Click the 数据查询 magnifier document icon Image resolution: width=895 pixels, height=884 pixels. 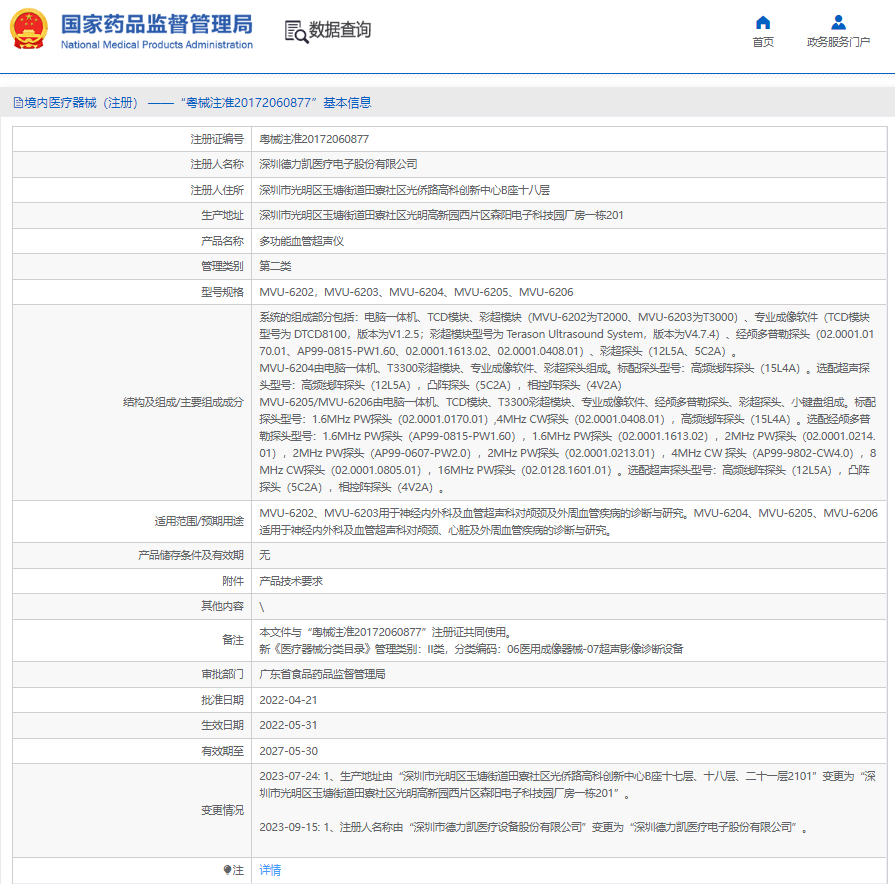point(296,31)
